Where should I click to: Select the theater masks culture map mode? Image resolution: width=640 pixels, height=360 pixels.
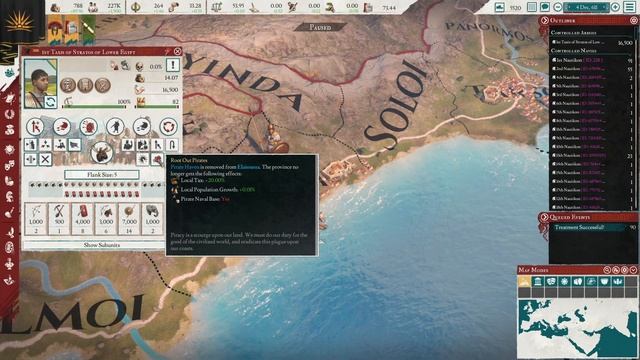coord(551,282)
